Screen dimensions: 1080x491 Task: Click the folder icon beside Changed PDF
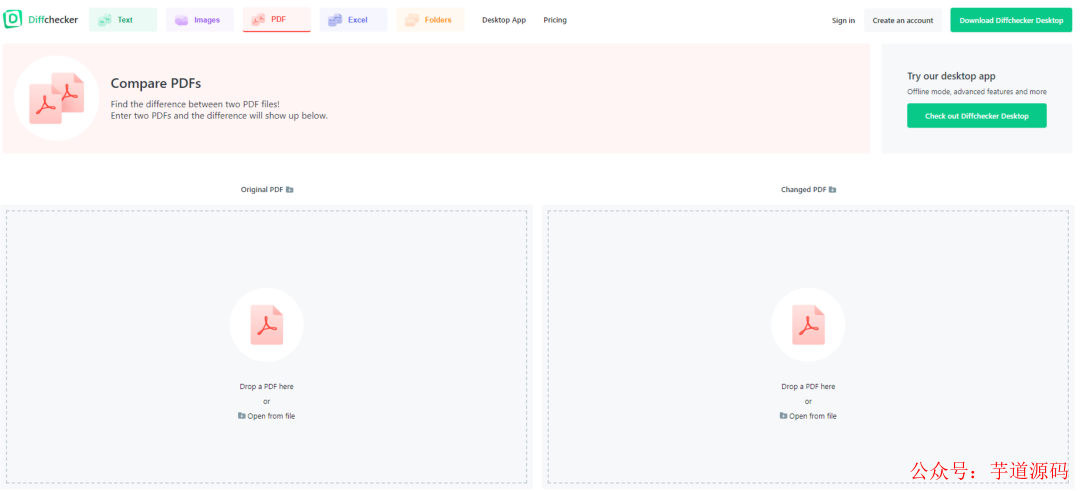click(x=833, y=189)
